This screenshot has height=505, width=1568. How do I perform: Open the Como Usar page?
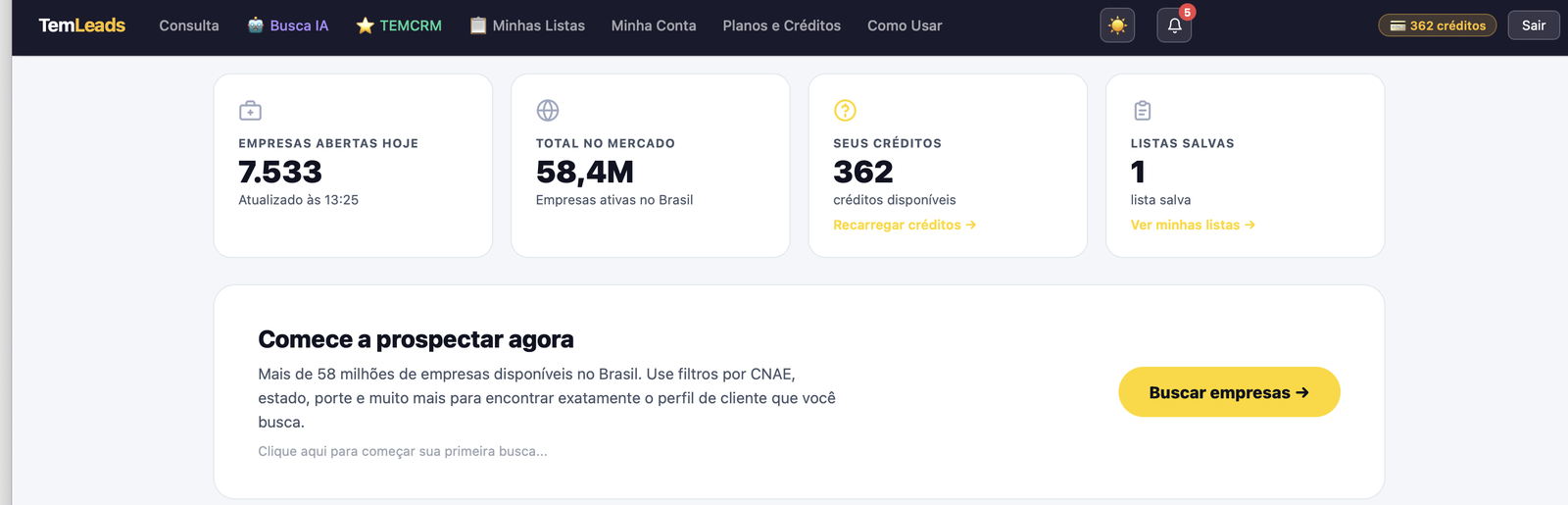point(905,25)
